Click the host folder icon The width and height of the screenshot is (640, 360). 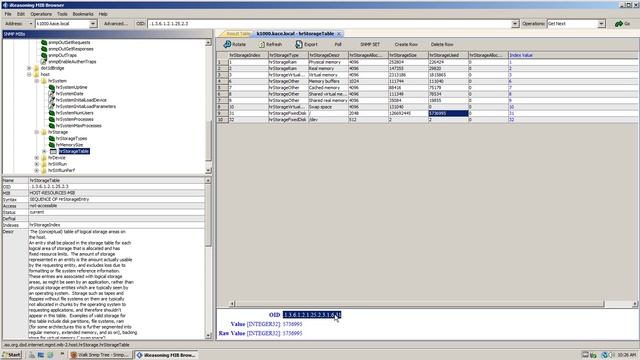click(x=37, y=75)
